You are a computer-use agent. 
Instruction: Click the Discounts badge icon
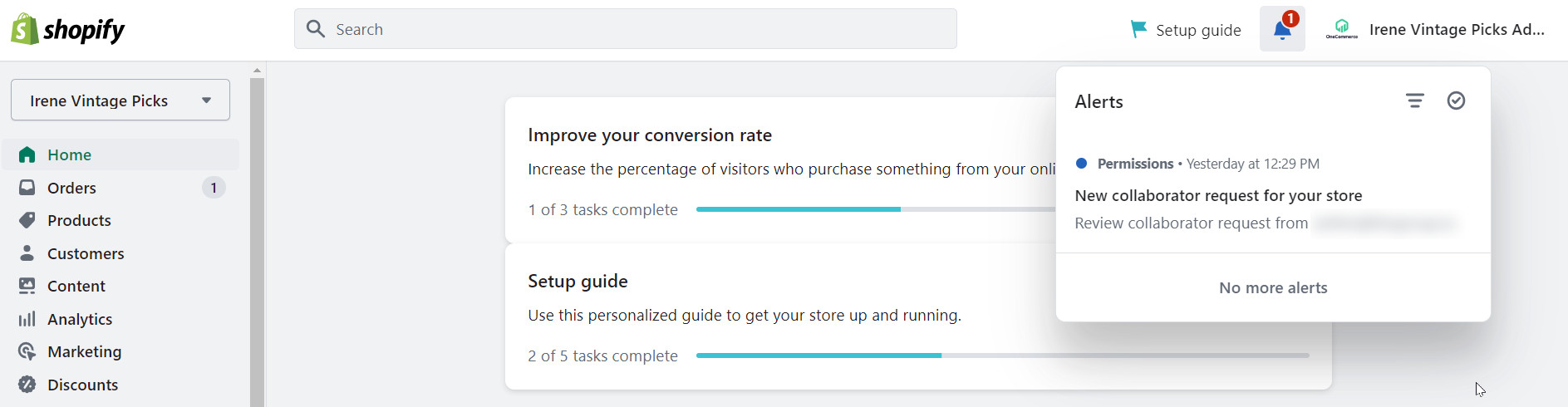[x=27, y=385]
